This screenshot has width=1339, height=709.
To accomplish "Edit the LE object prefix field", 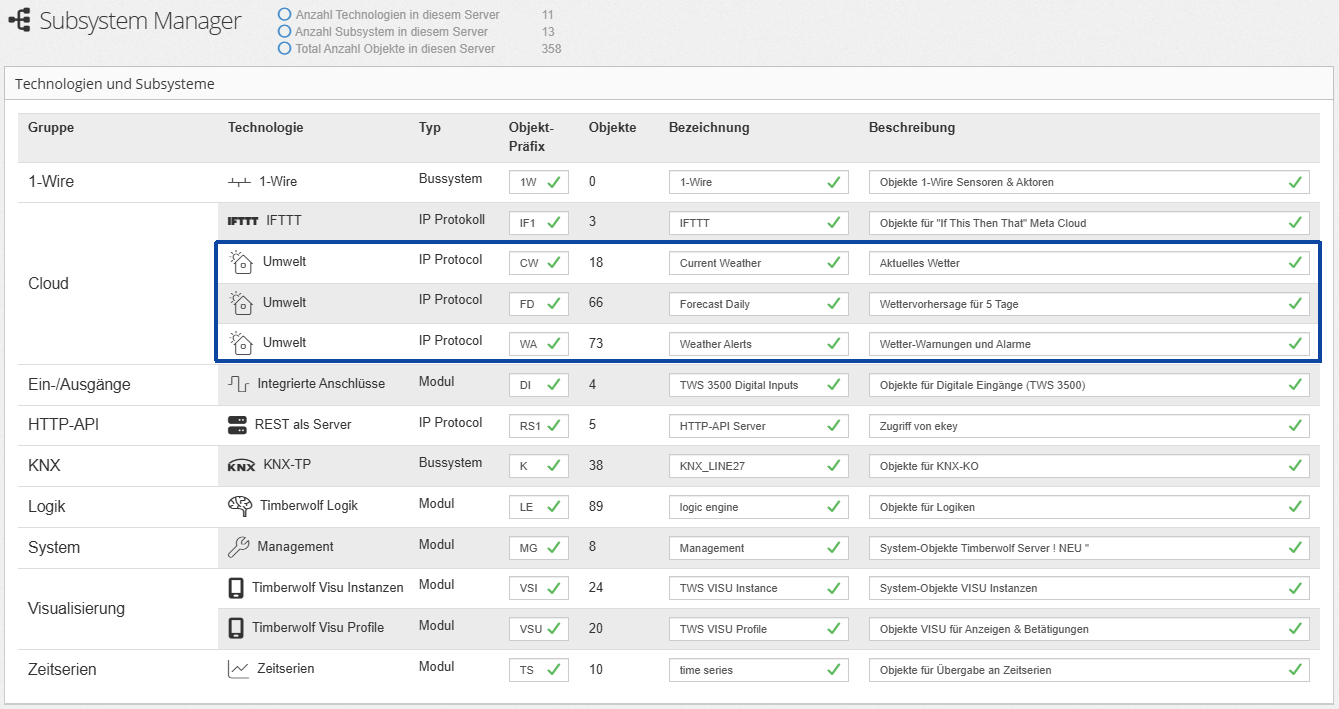I will (x=528, y=507).
